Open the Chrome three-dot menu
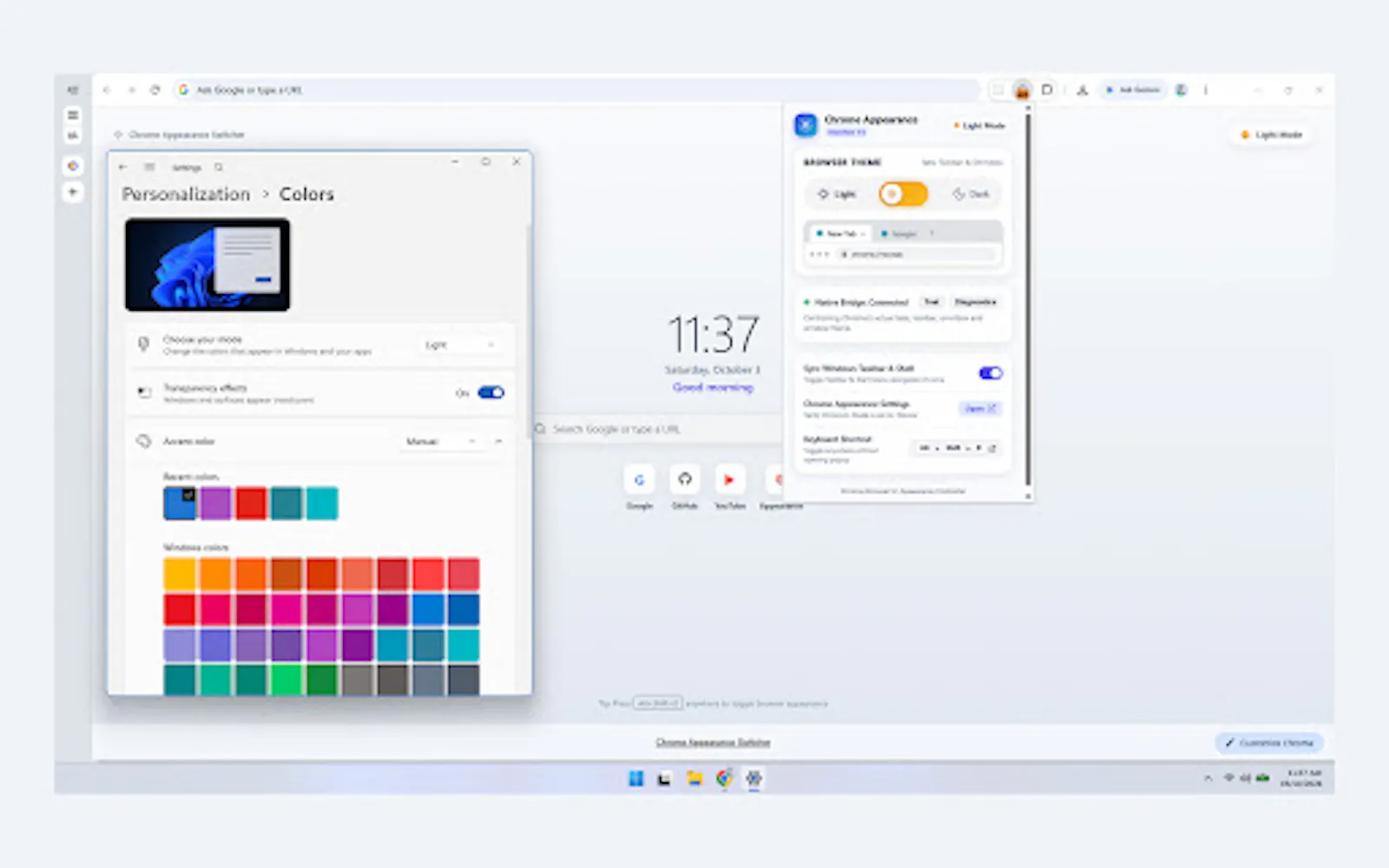The image size is (1389, 868). click(1205, 89)
